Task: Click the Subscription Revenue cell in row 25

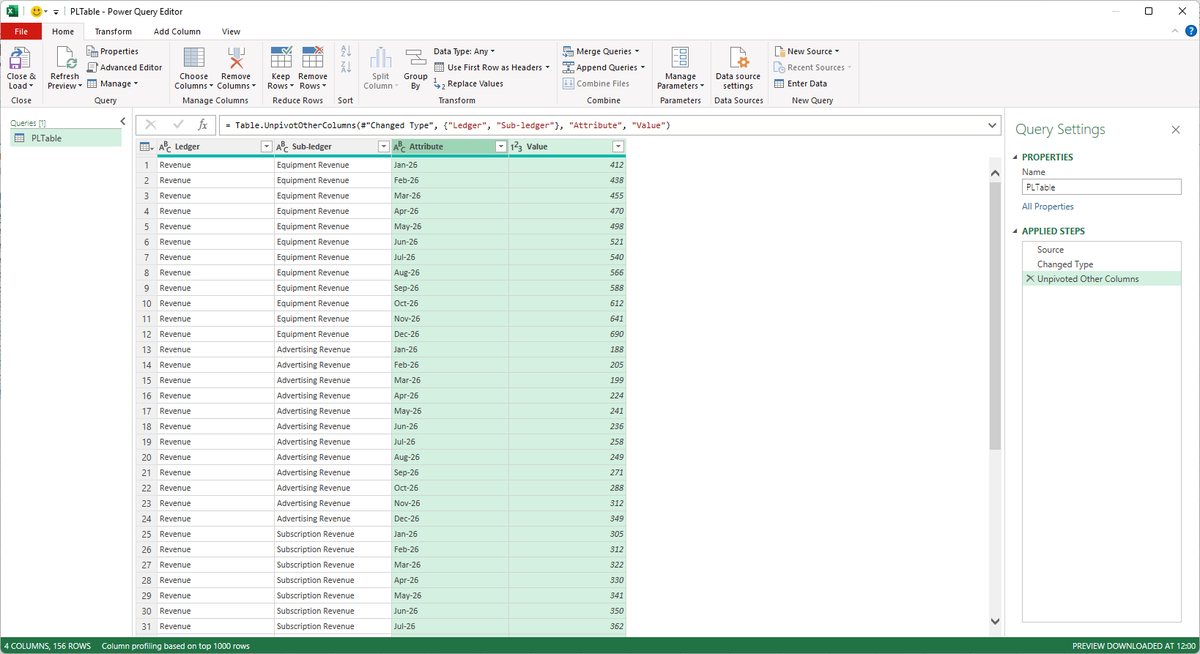Action: click(333, 534)
